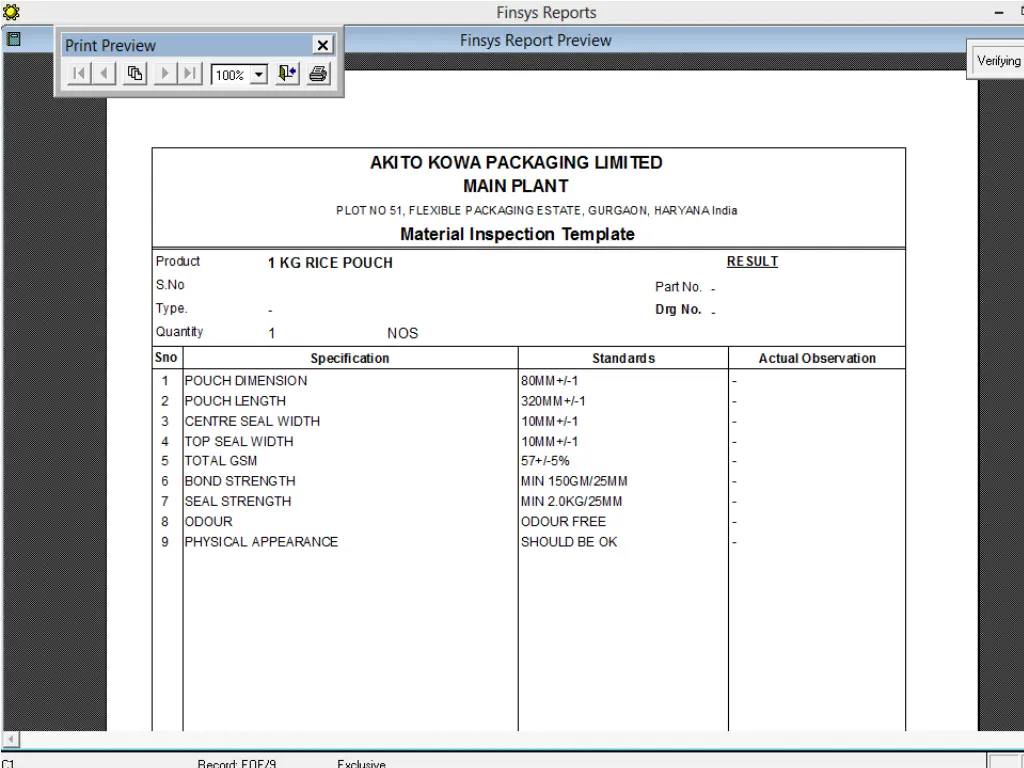Image resolution: width=1024 pixels, height=768 pixels.
Task: Select the BOND STRENGTH specification
Action: click(x=240, y=481)
